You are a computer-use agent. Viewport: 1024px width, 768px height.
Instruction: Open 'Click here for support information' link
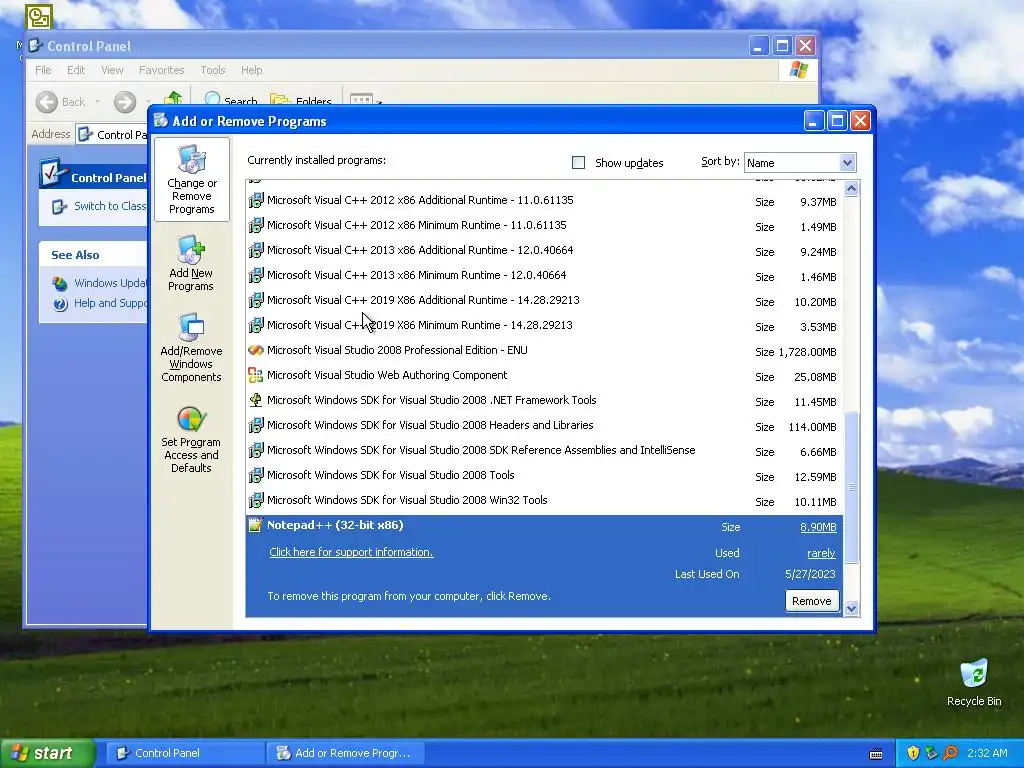point(351,552)
